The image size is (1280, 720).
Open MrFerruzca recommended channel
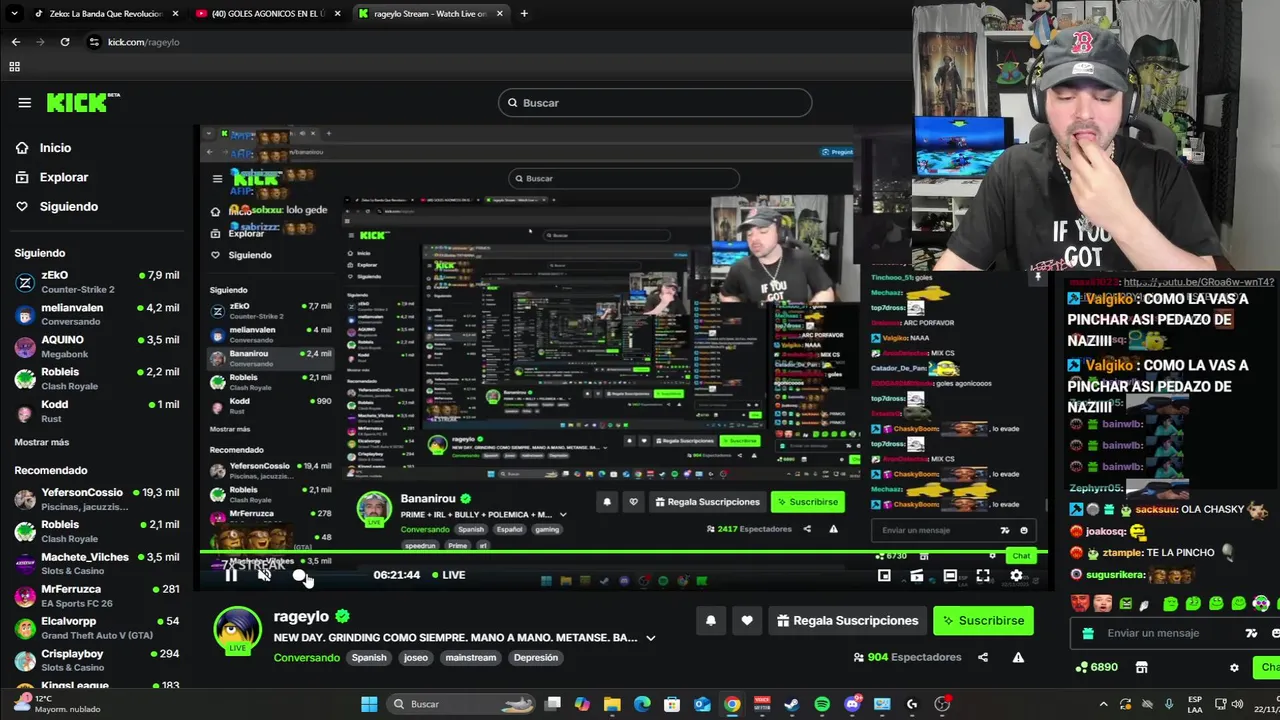(96, 596)
